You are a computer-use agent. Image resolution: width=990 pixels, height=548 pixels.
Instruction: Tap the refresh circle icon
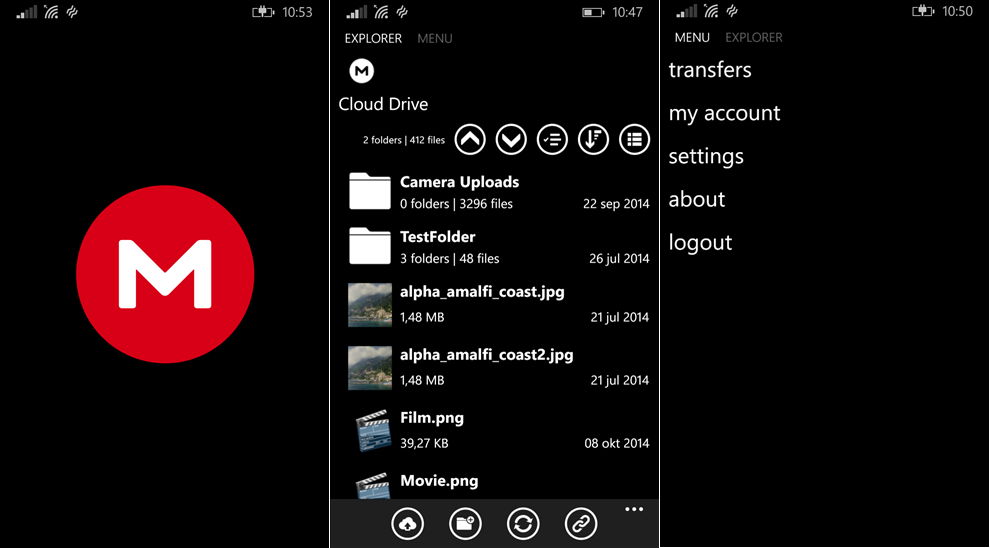click(x=523, y=523)
